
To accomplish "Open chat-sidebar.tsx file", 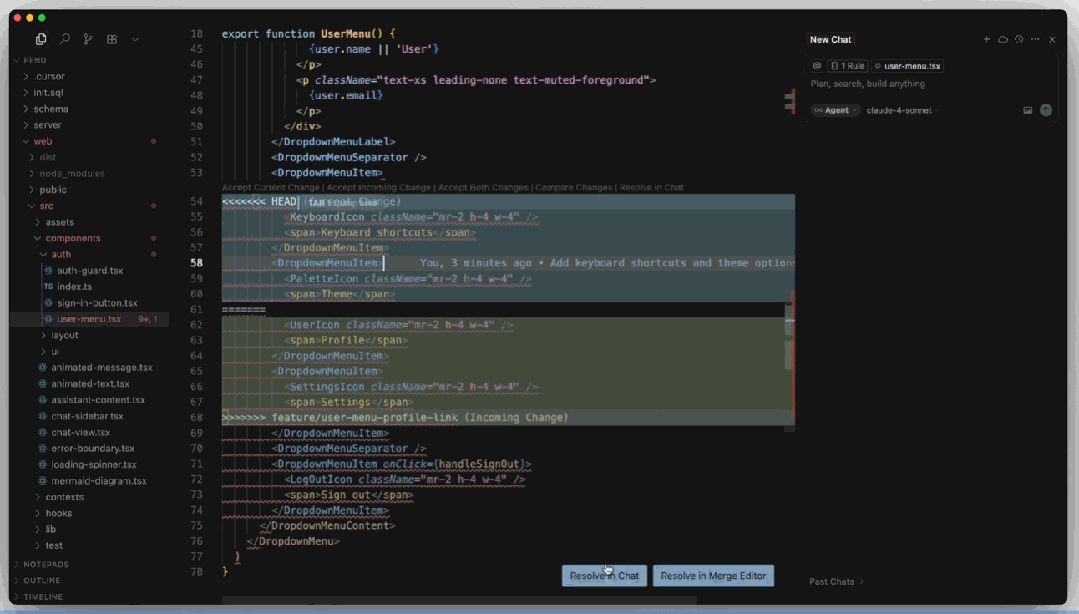I will [x=89, y=416].
